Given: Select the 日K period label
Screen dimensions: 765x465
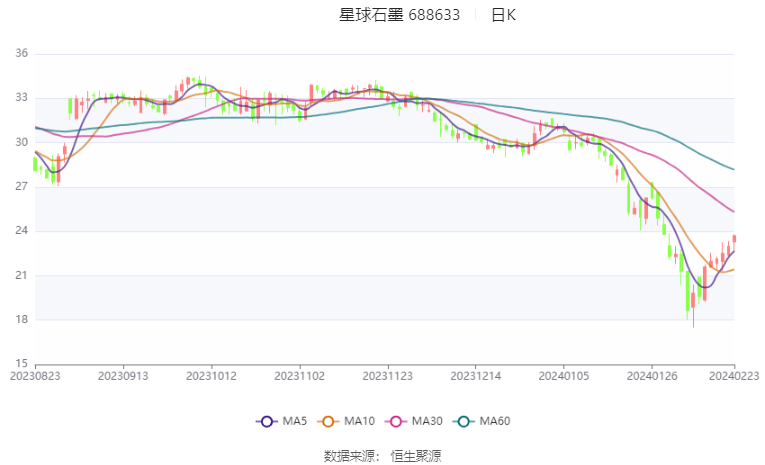Looking at the screenshot, I should [503, 15].
